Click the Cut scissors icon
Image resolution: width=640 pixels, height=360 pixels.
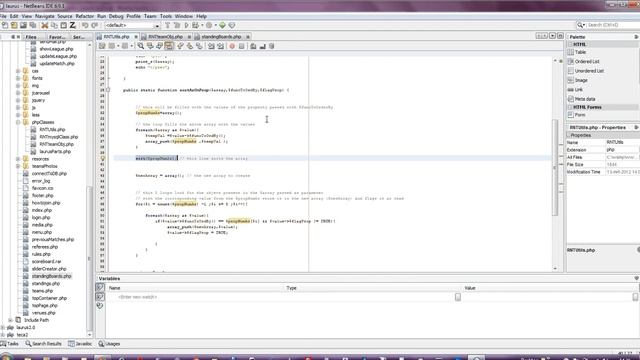click(45, 25)
